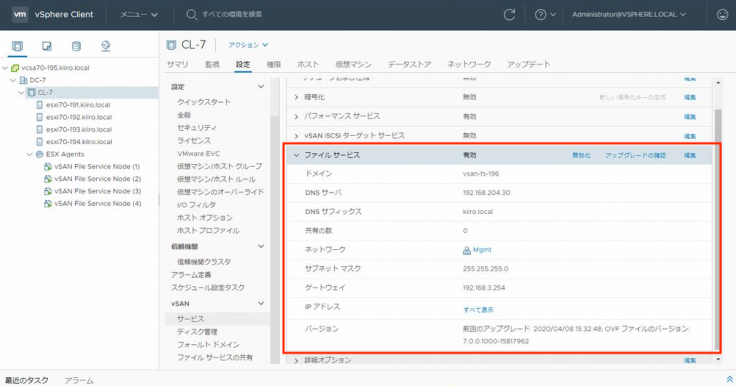Select ファイル サービスの共有 under vSAN
736x386 pixels.
215,357
